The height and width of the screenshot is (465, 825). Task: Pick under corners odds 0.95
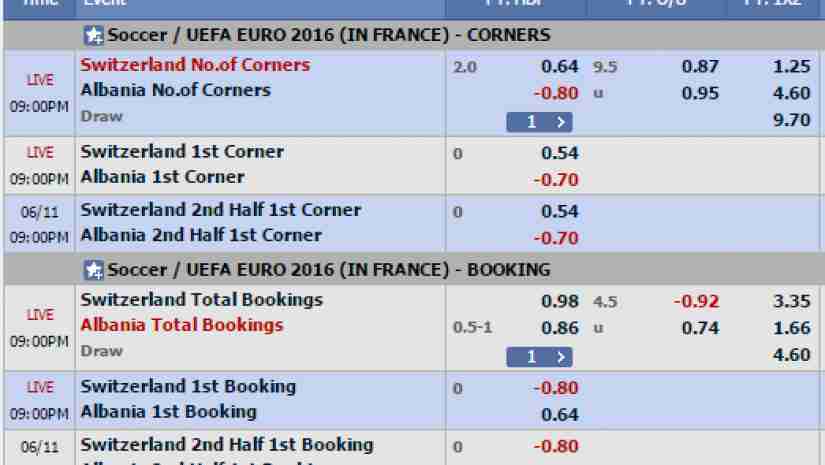(x=700, y=94)
